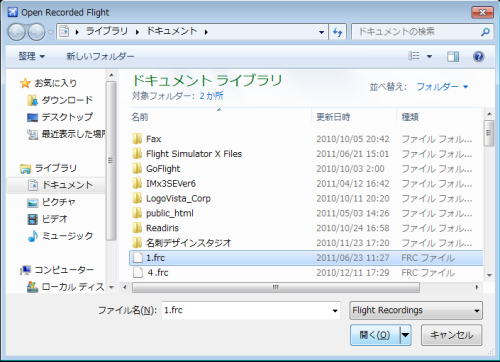
Task: Click ライブラリ in the address breadcrumb
Action: (107, 32)
